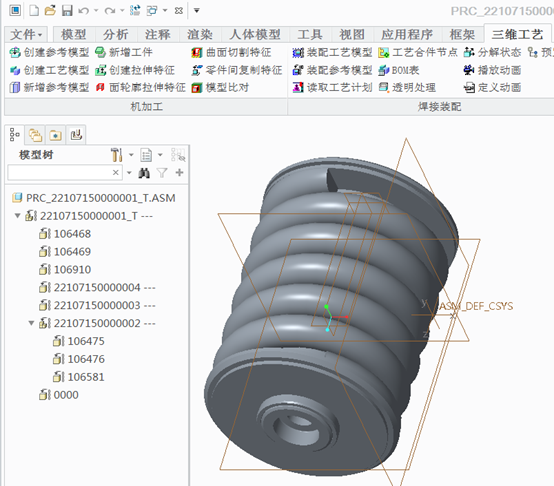The height and width of the screenshot is (486, 554).
Task: Switch to the 应用程序 ribbon tab
Action: (x=407, y=35)
